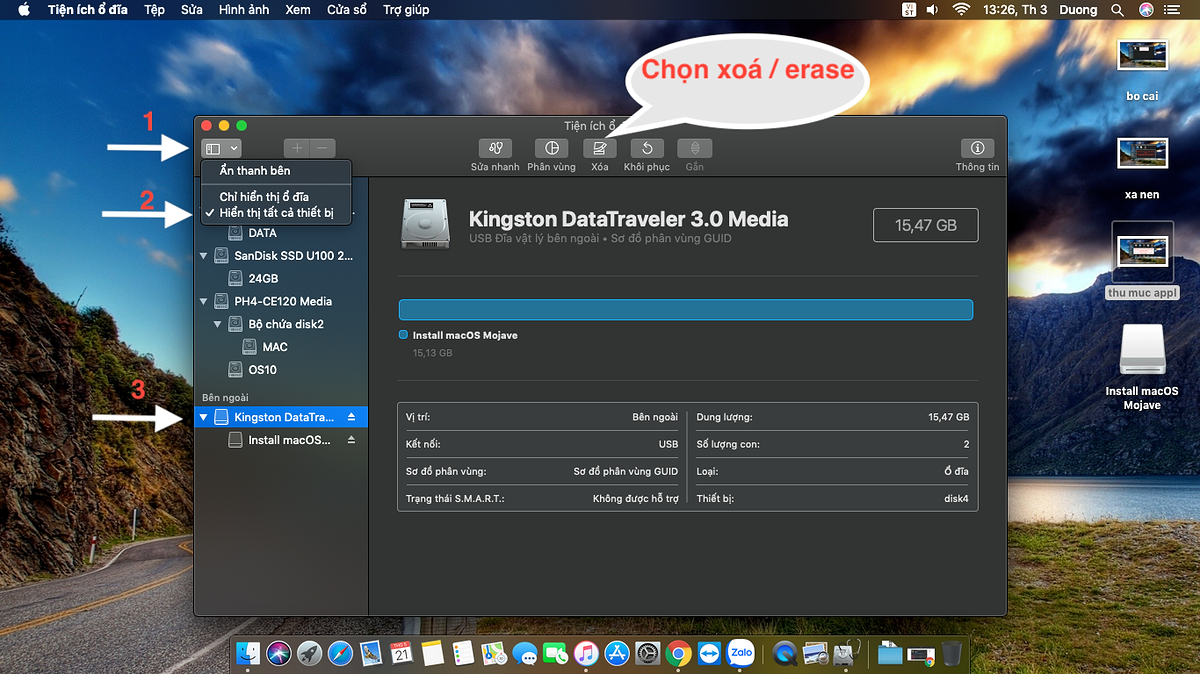The width and height of the screenshot is (1200, 674).
Task: Select Install macOS volume in sidebar
Action: (289, 440)
